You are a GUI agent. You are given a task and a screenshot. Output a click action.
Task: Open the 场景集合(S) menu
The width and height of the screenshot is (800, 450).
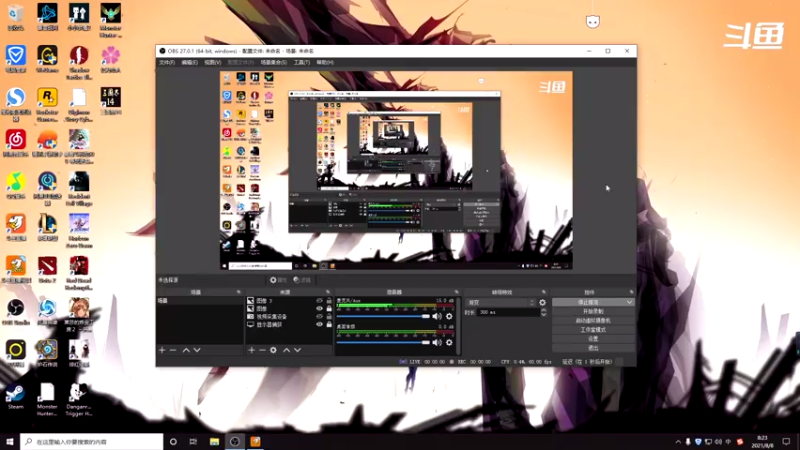(x=273, y=62)
